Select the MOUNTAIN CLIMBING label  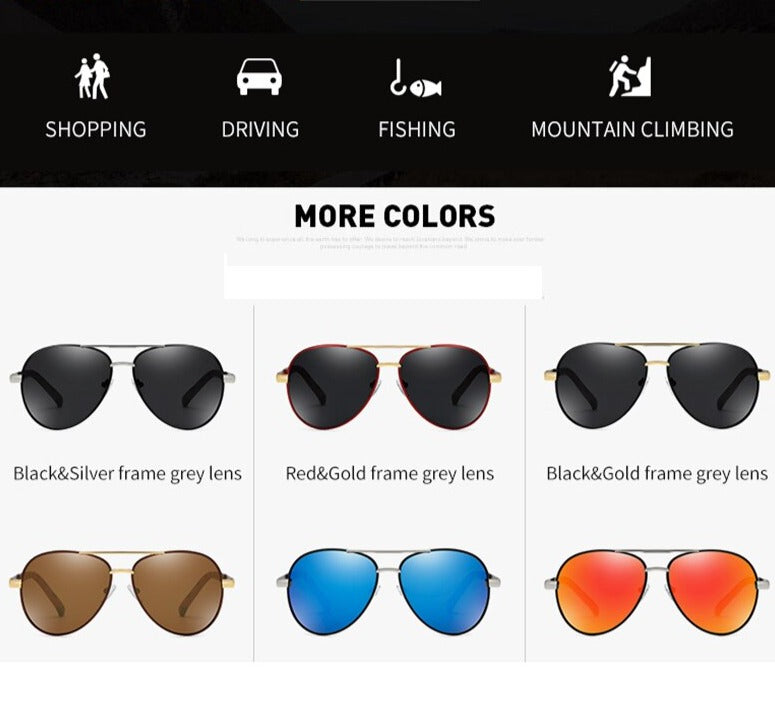pos(632,129)
